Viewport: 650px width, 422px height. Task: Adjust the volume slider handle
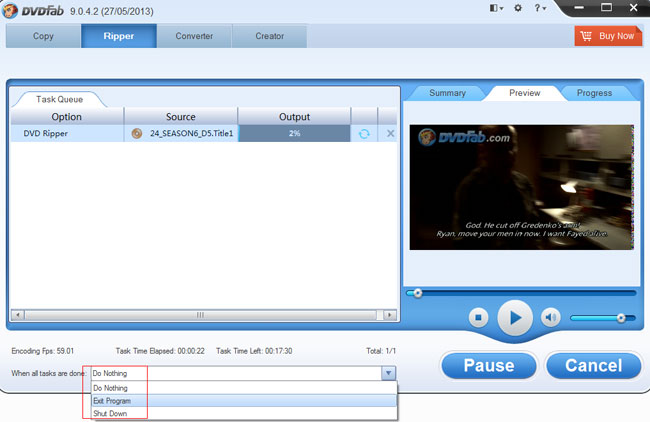[621, 318]
